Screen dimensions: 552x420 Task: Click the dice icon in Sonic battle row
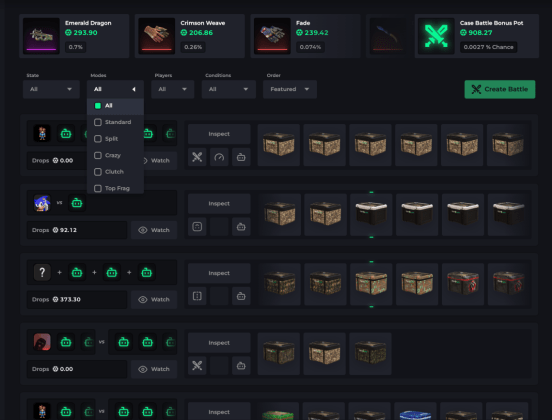(x=197, y=227)
